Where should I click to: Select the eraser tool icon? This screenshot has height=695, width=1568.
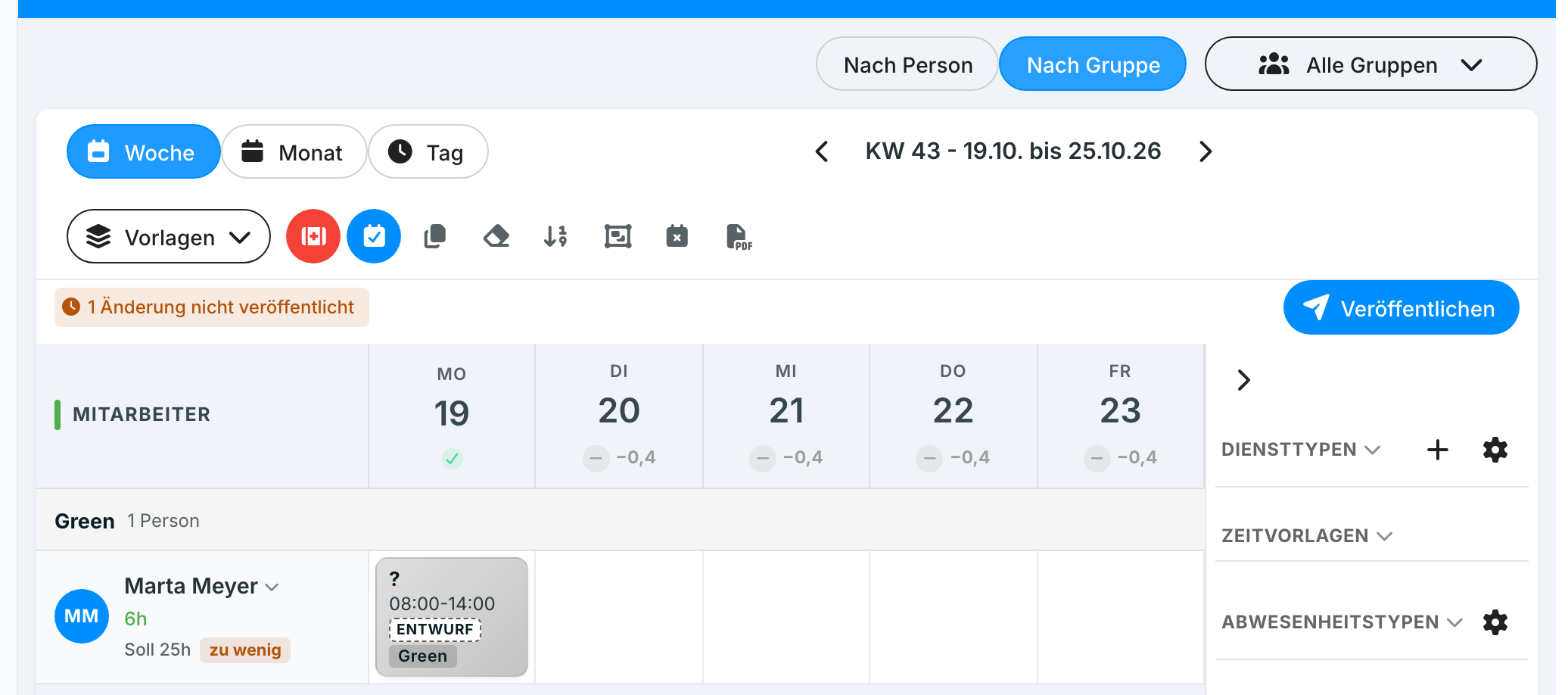click(x=496, y=236)
